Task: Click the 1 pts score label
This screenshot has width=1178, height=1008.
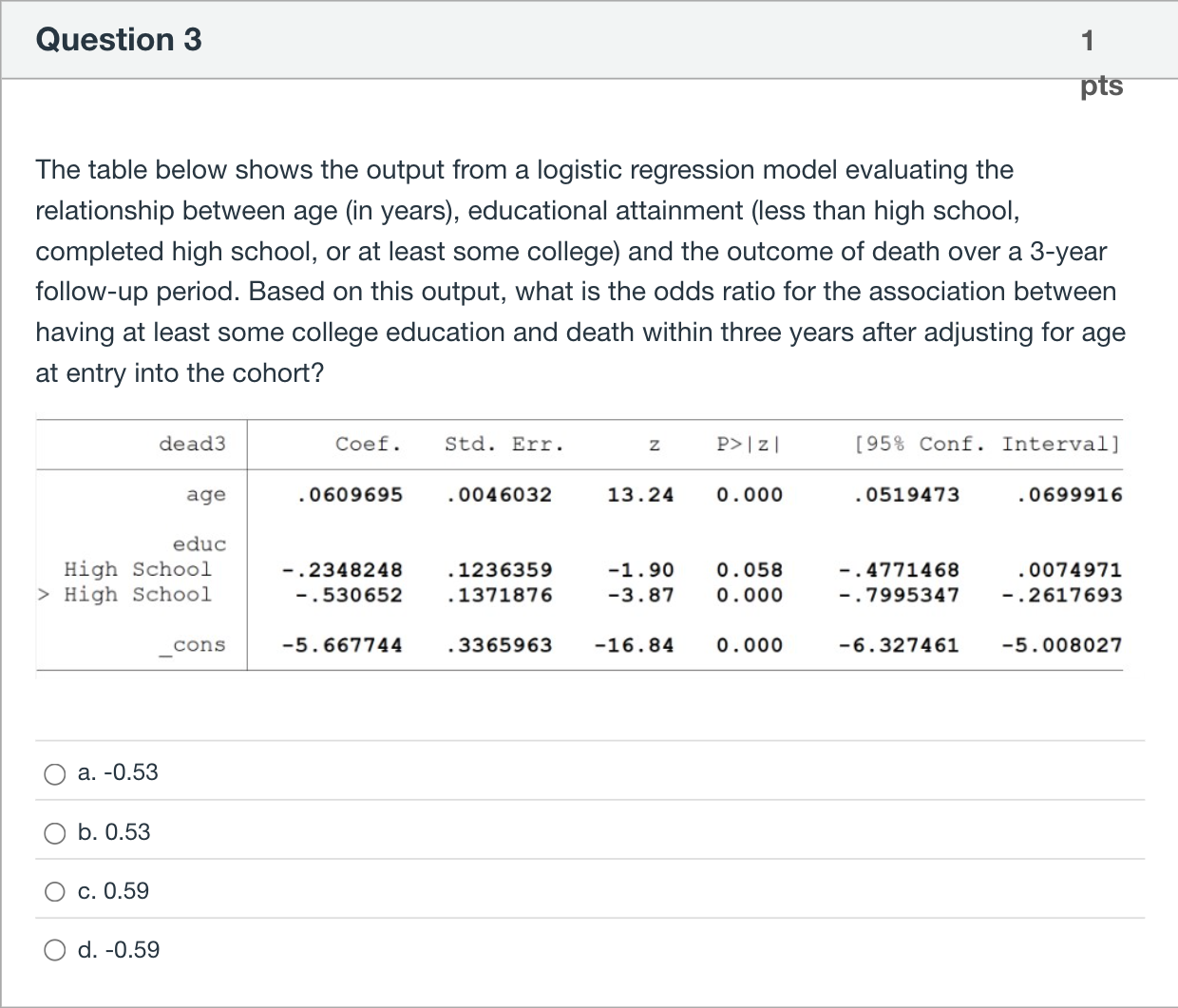Action: (1100, 63)
